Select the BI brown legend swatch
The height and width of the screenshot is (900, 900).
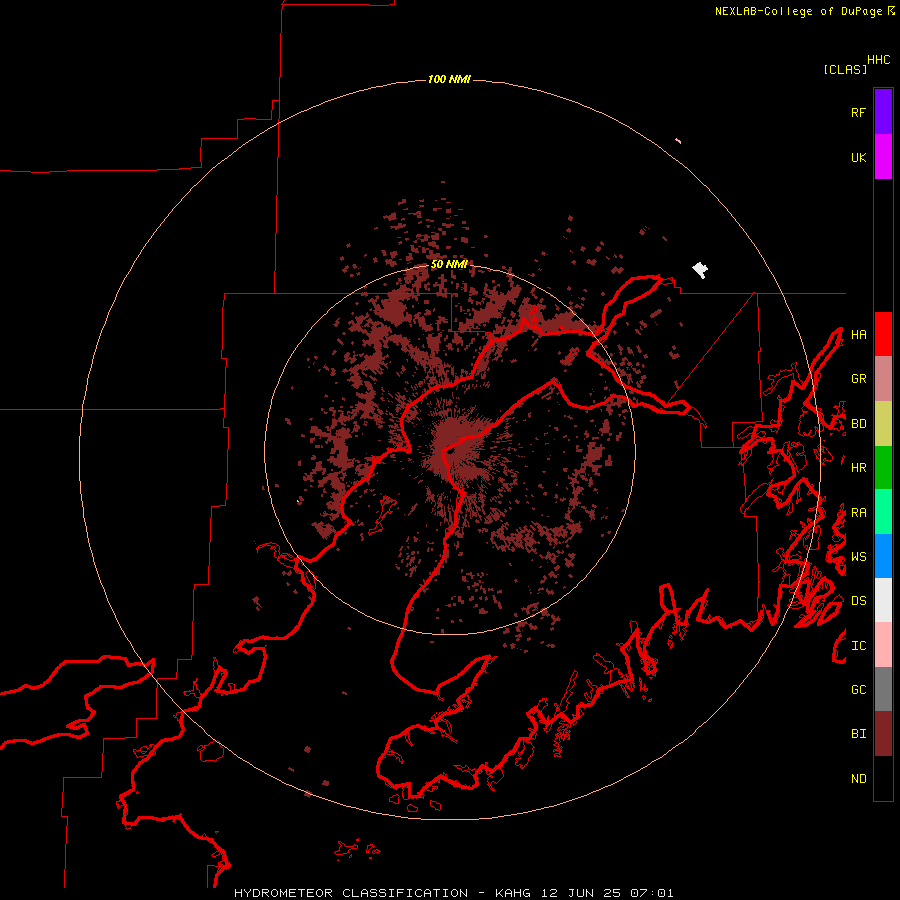point(883,734)
